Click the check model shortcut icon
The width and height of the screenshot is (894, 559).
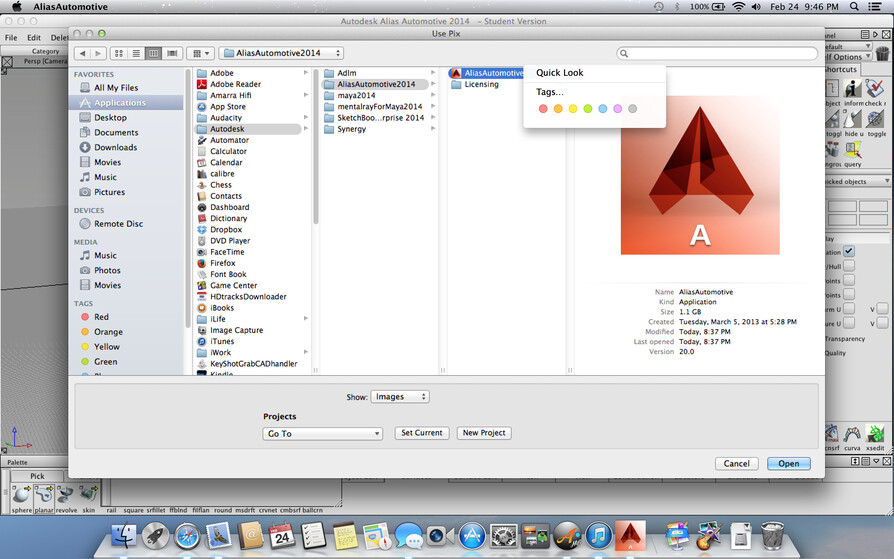point(875,88)
